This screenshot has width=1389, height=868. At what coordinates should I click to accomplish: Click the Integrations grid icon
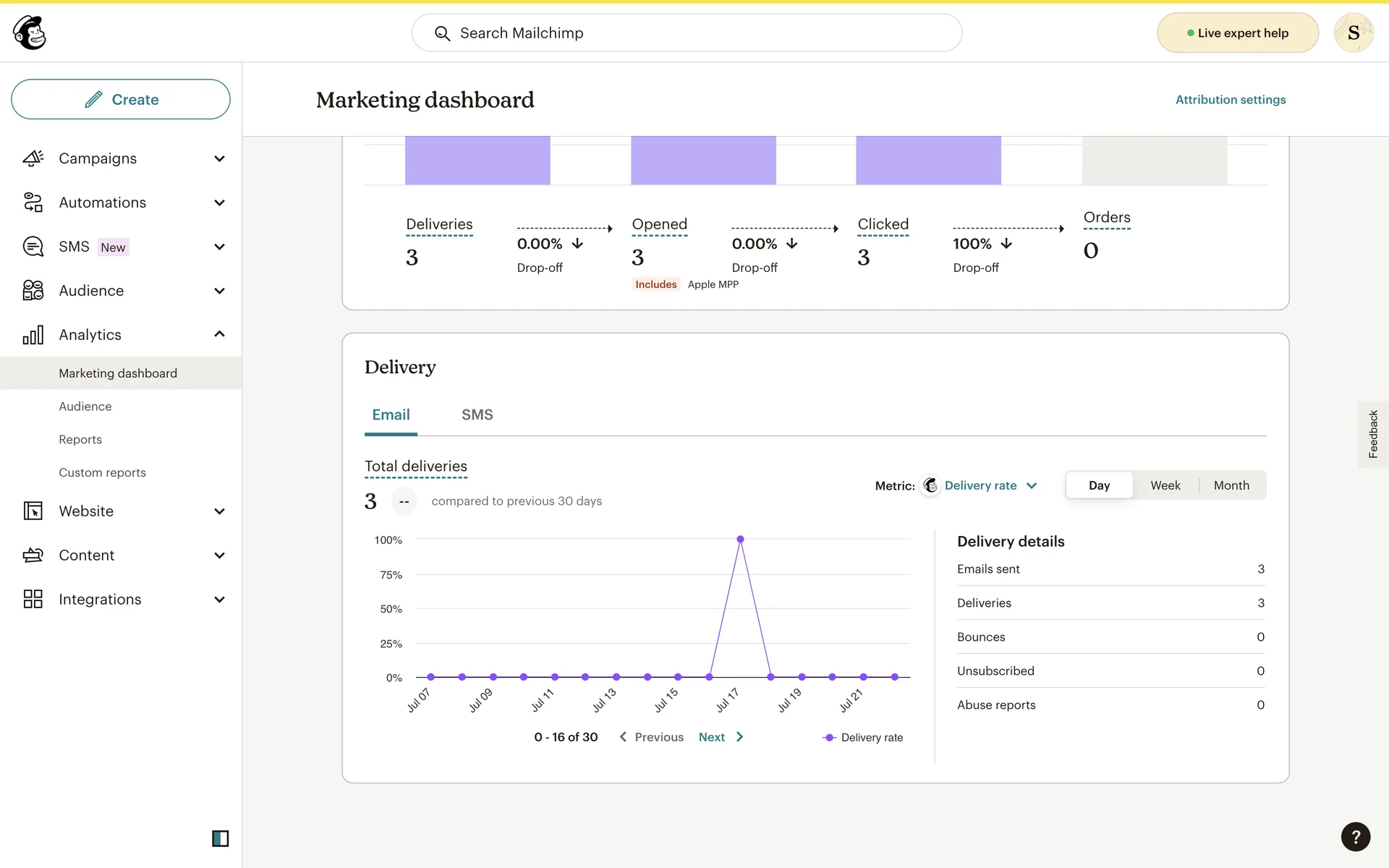click(33, 599)
